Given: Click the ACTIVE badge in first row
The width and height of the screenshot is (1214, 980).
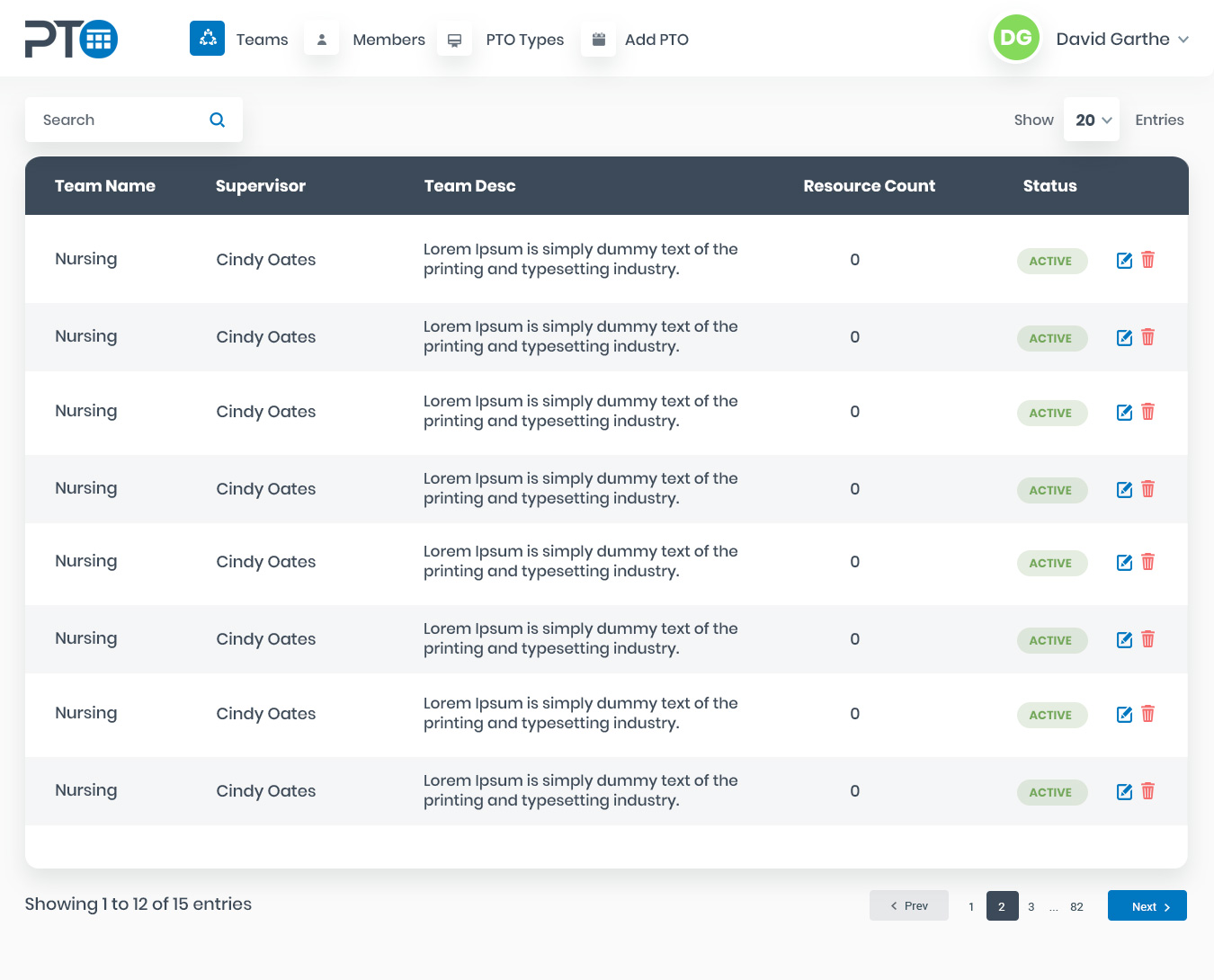Looking at the screenshot, I should 1052,261.
